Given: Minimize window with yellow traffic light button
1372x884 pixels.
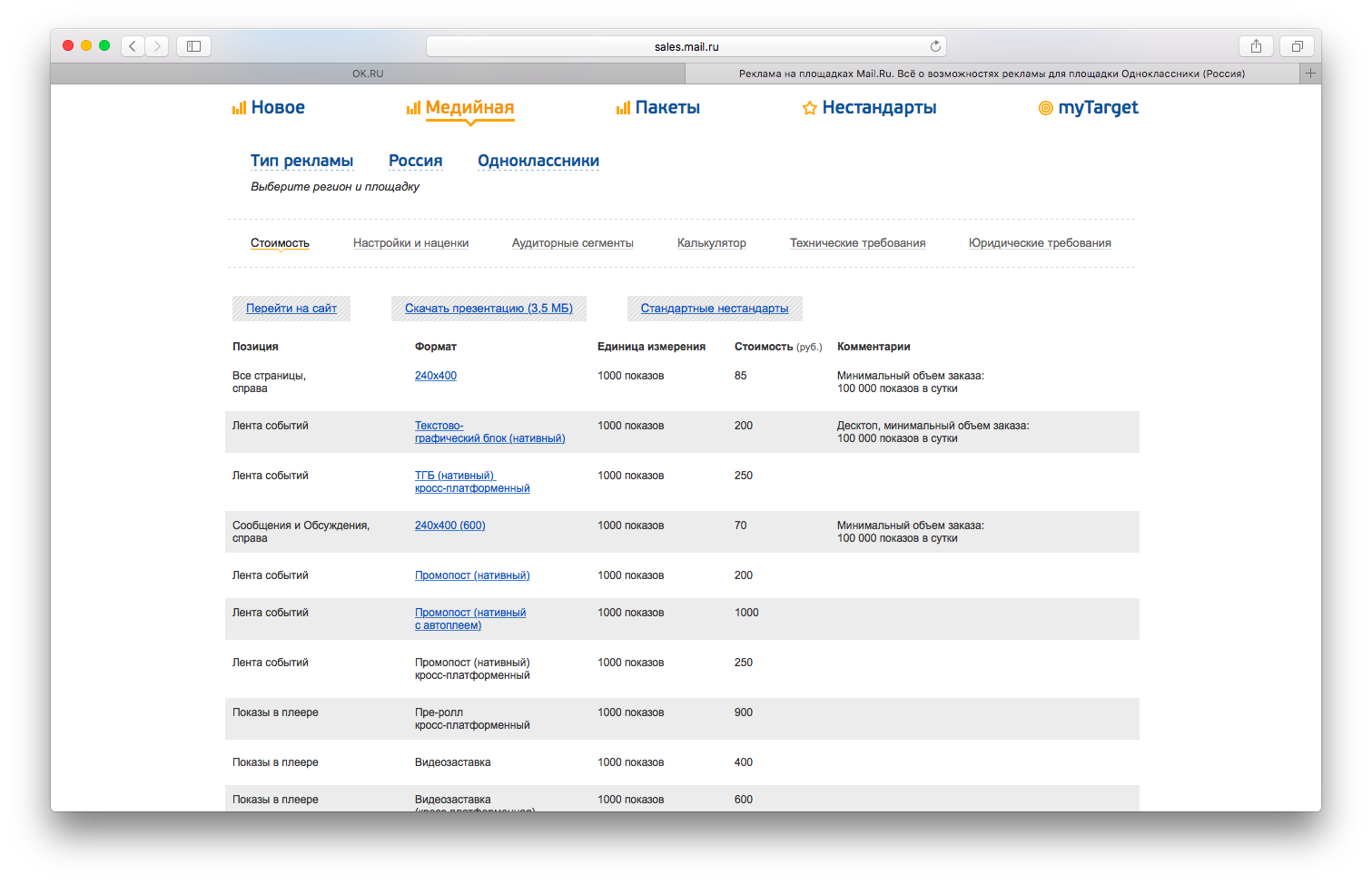Looking at the screenshot, I should [86, 45].
